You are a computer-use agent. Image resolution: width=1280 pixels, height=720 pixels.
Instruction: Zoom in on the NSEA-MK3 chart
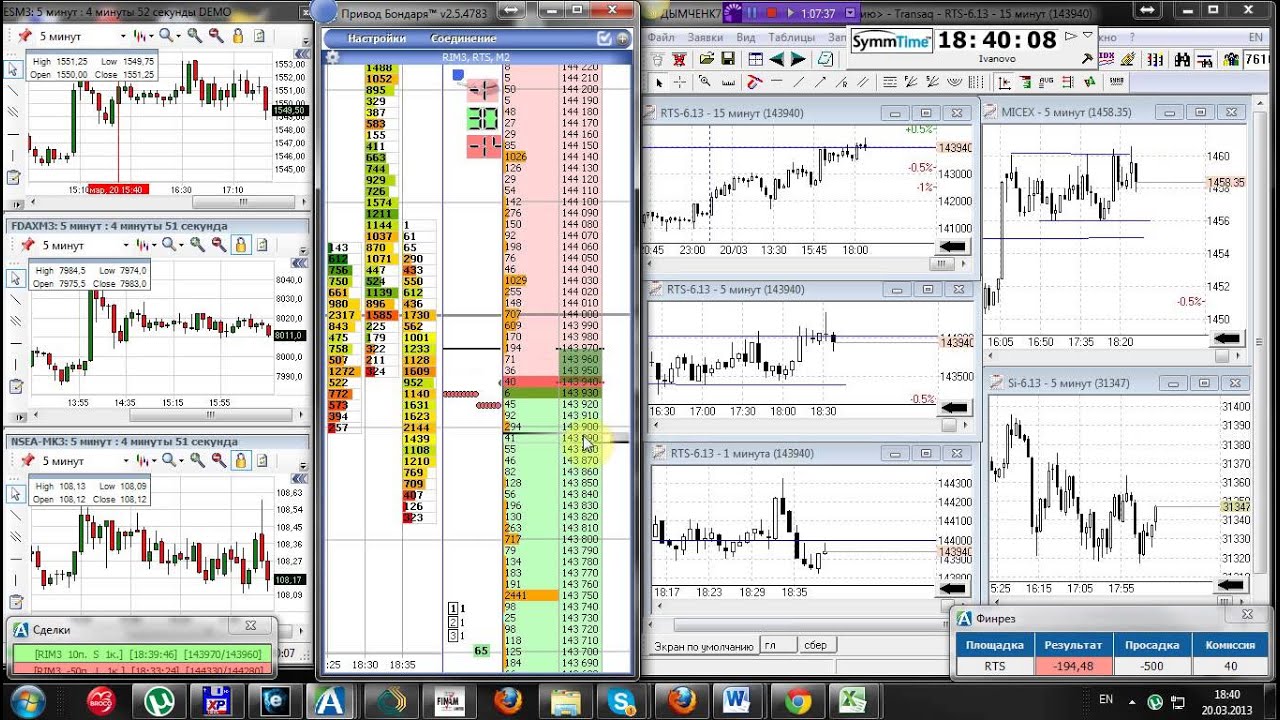click(x=197, y=460)
